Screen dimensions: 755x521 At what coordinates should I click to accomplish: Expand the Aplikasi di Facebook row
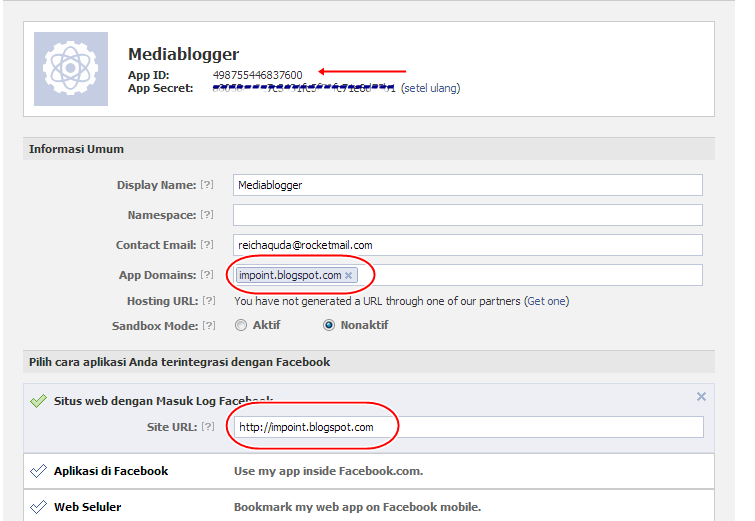pos(369,471)
